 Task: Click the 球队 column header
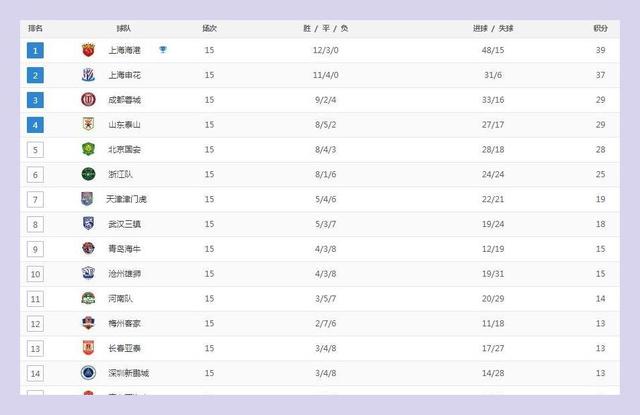pyautogui.click(x=124, y=28)
